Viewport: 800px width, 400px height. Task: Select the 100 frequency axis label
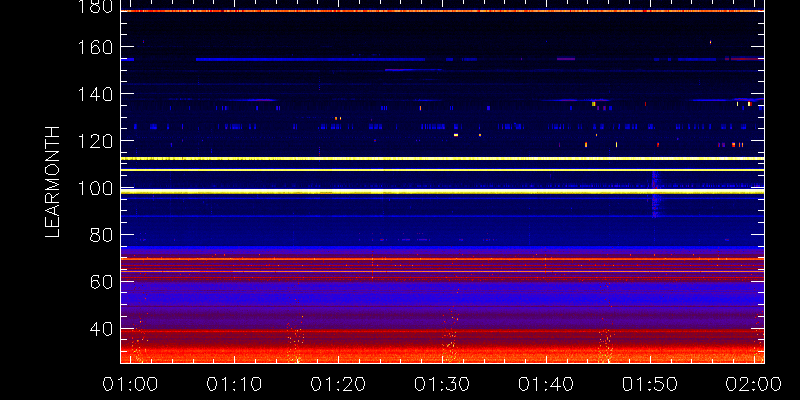[x=95, y=188]
